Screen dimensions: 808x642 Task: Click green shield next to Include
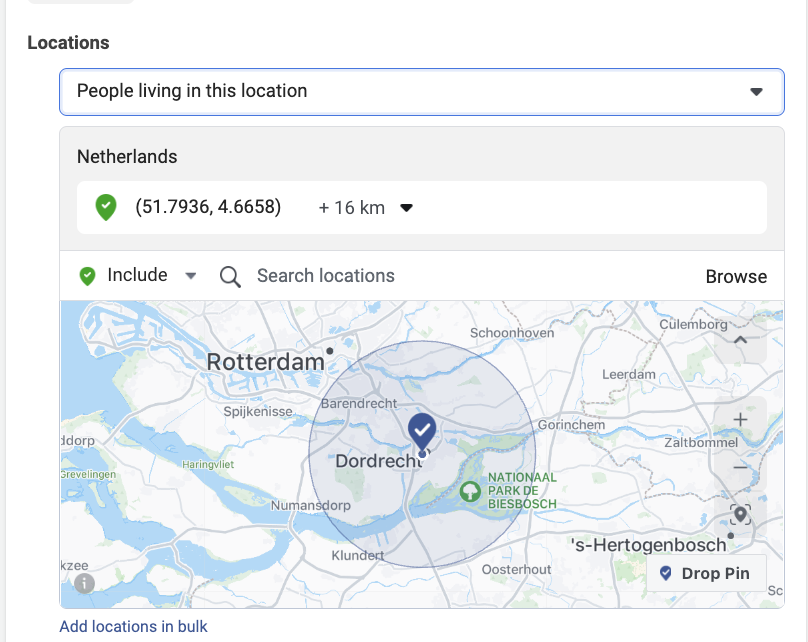tap(88, 276)
